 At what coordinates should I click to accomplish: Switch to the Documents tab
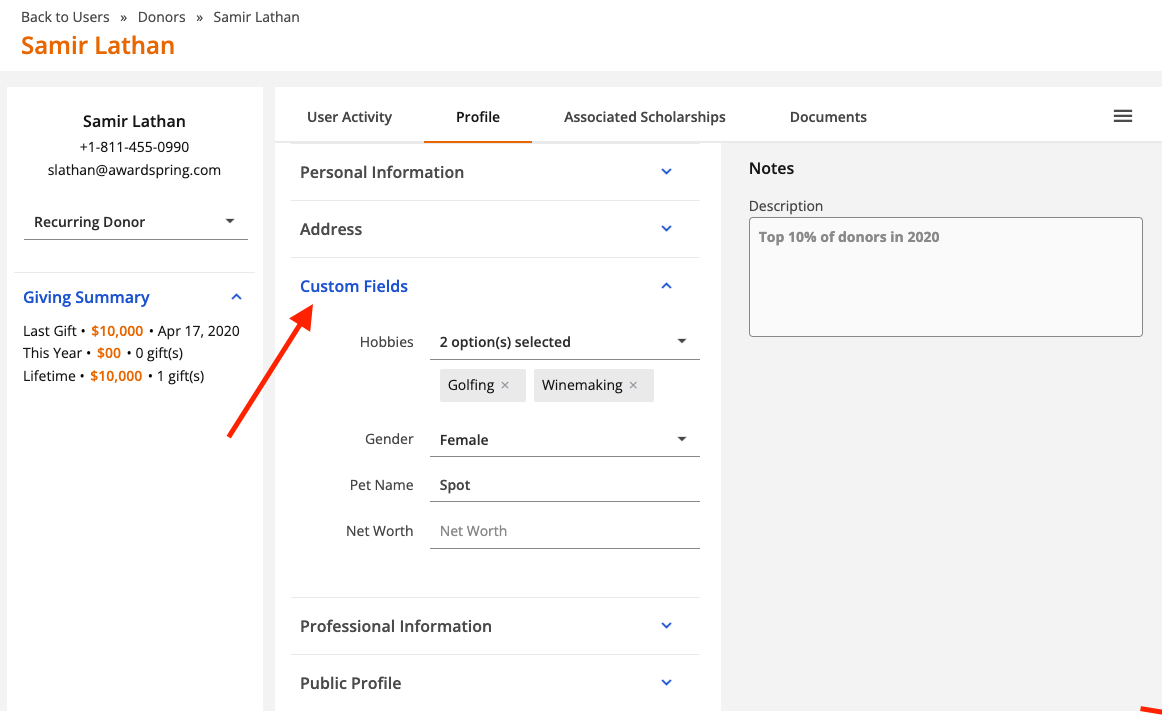coord(828,116)
